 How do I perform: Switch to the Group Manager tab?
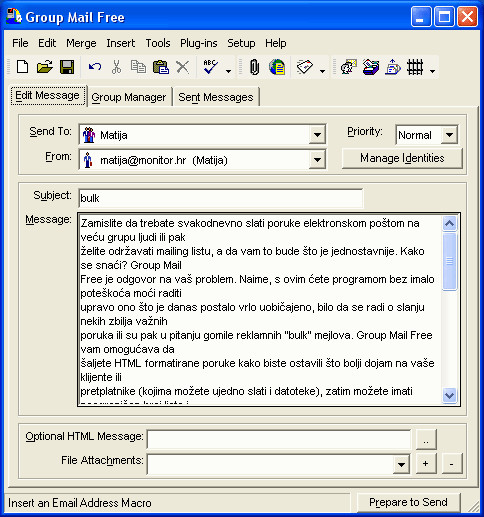[x=129, y=97]
